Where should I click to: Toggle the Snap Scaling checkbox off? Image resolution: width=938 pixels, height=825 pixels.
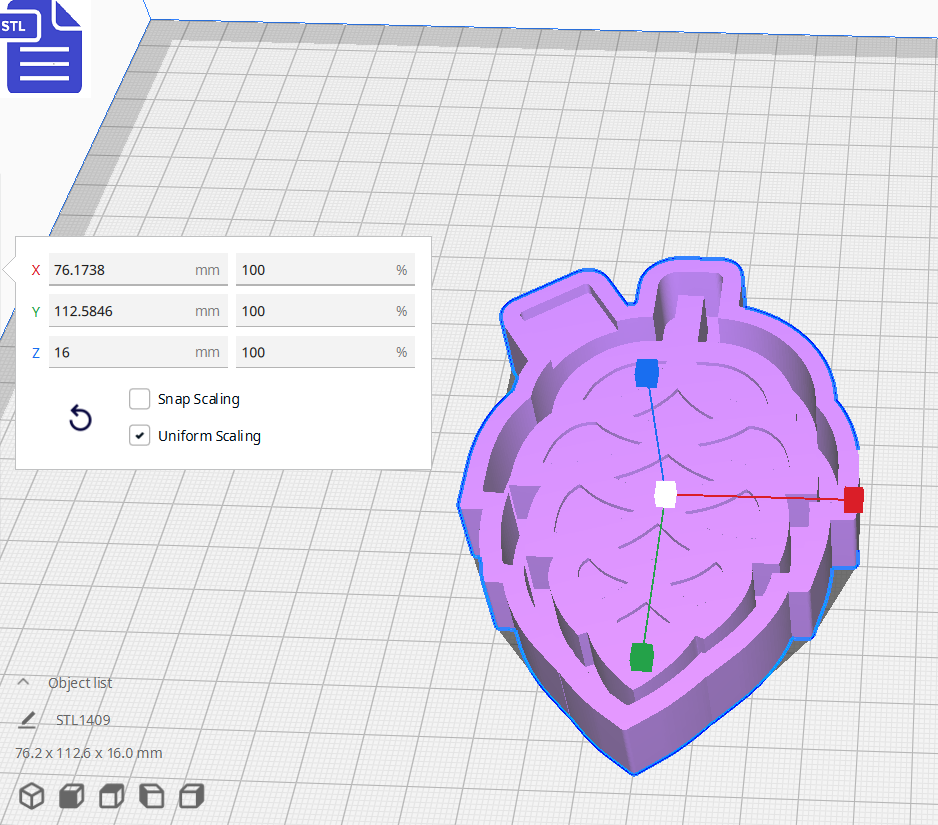tap(139, 399)
